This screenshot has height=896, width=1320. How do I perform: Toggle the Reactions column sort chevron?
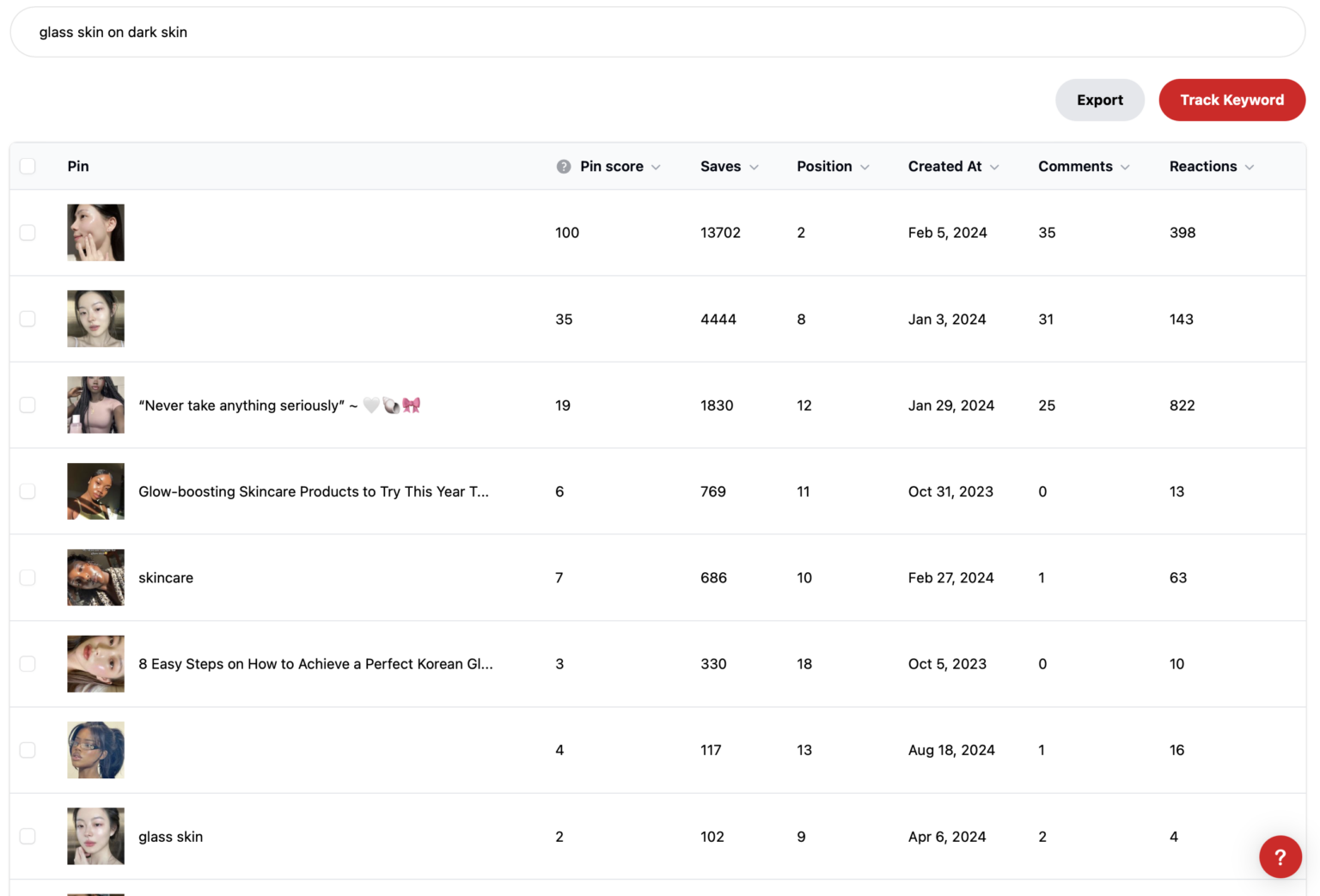tap(1250, 168)
